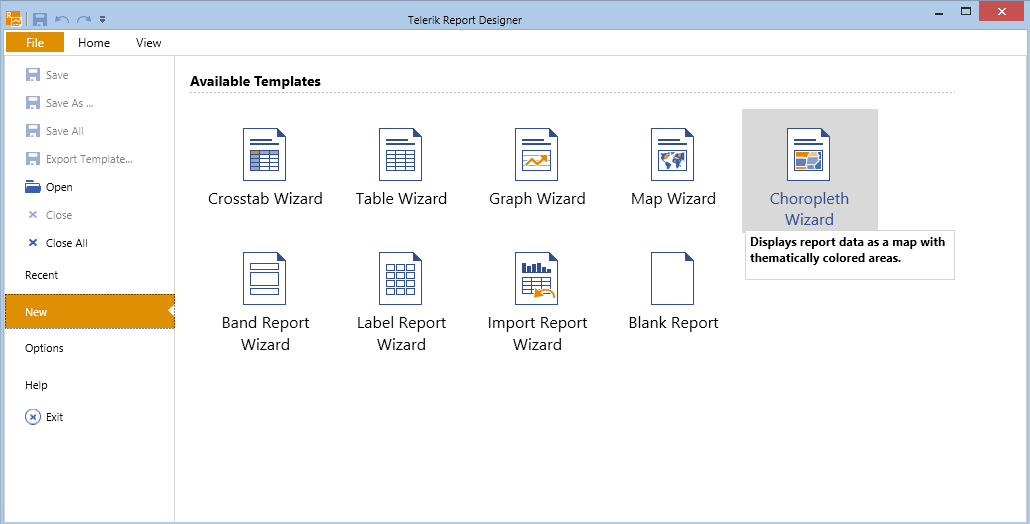Start the Import Report Wizard
Image resolution: width=1030 pixels, height=524 pixels.
click(537, 303)
